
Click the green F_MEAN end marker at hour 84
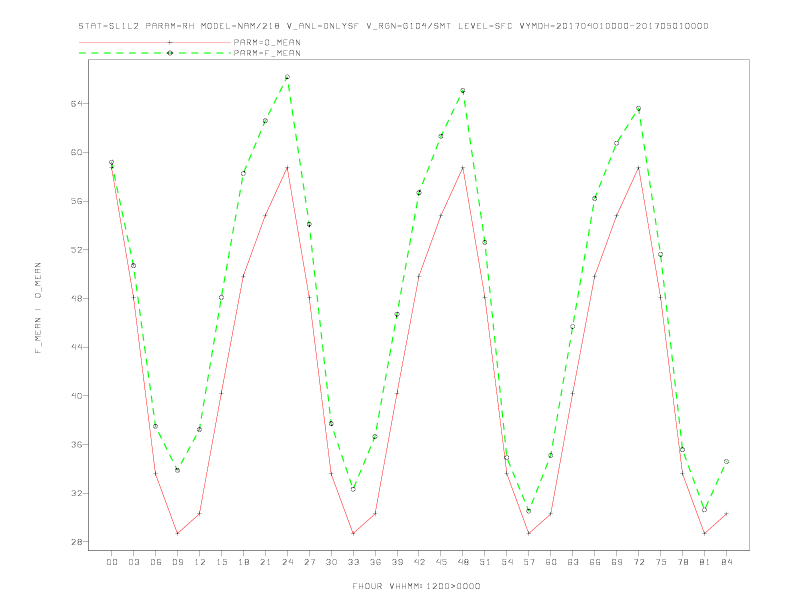(x=726, y=462)
